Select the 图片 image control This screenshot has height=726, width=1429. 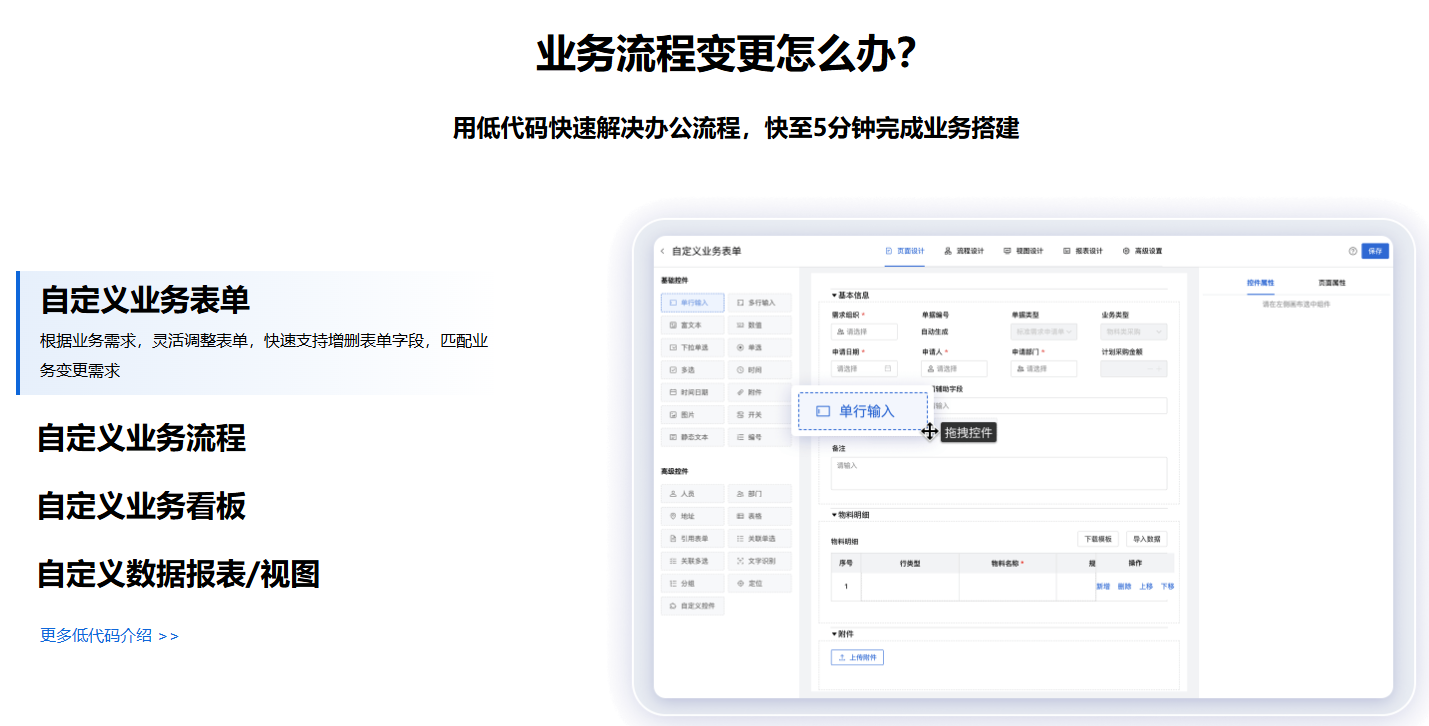pos(687,414)
